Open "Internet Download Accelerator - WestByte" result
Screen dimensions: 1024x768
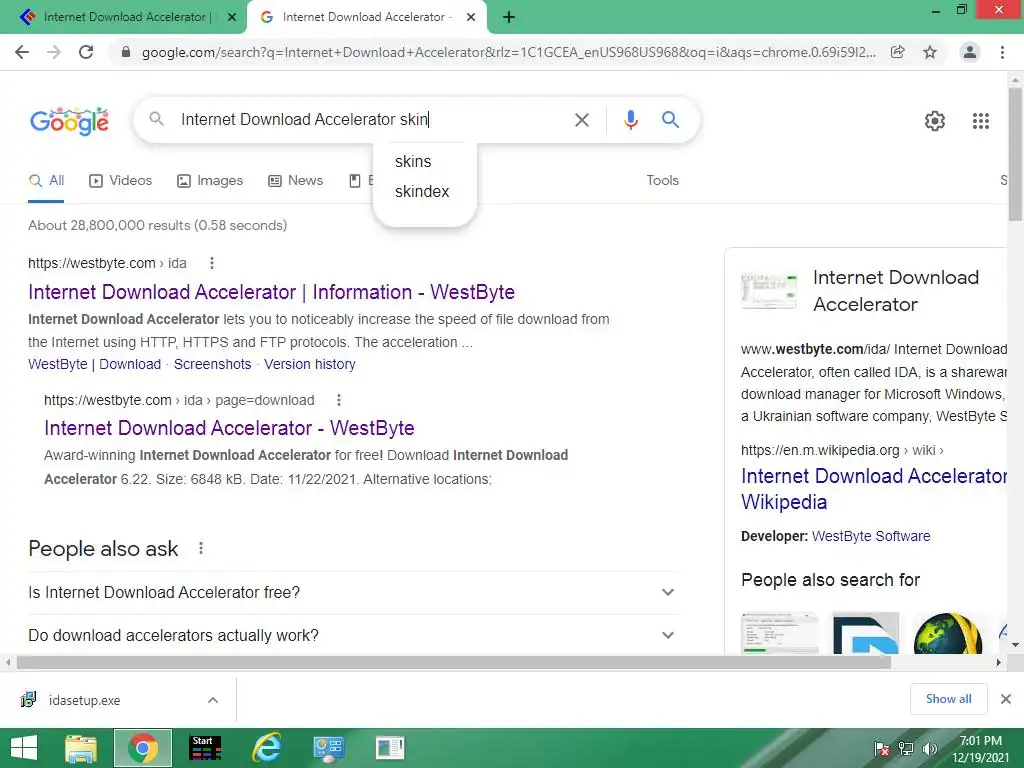[x=229, y=428]
